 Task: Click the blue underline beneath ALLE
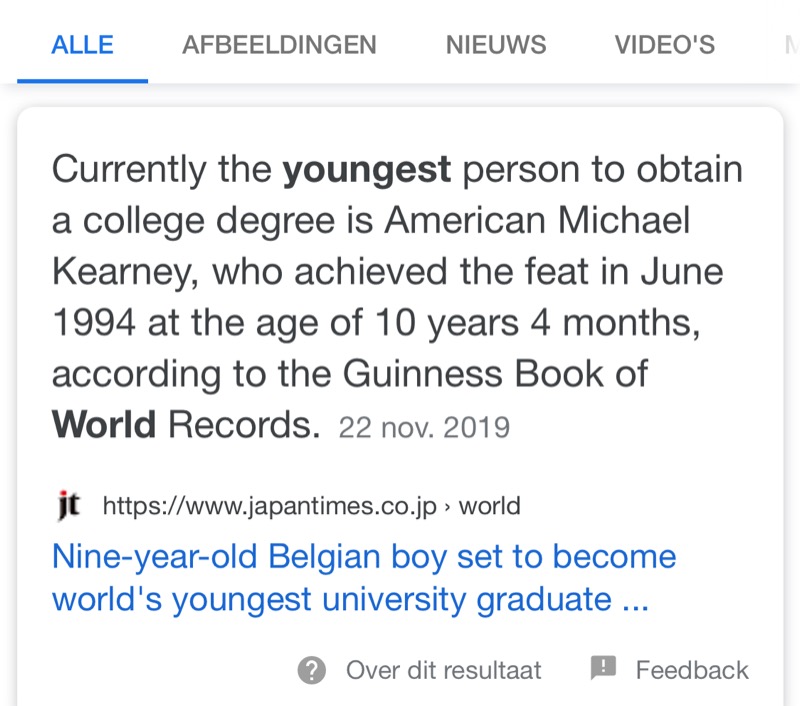pyautogui.click(x=83, y=81)
